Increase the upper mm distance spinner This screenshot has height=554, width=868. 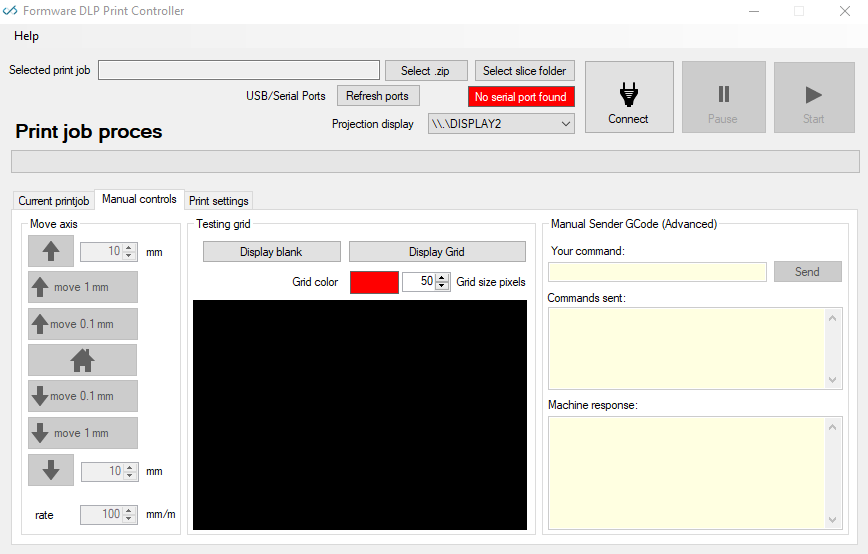[x=129, y=247]
